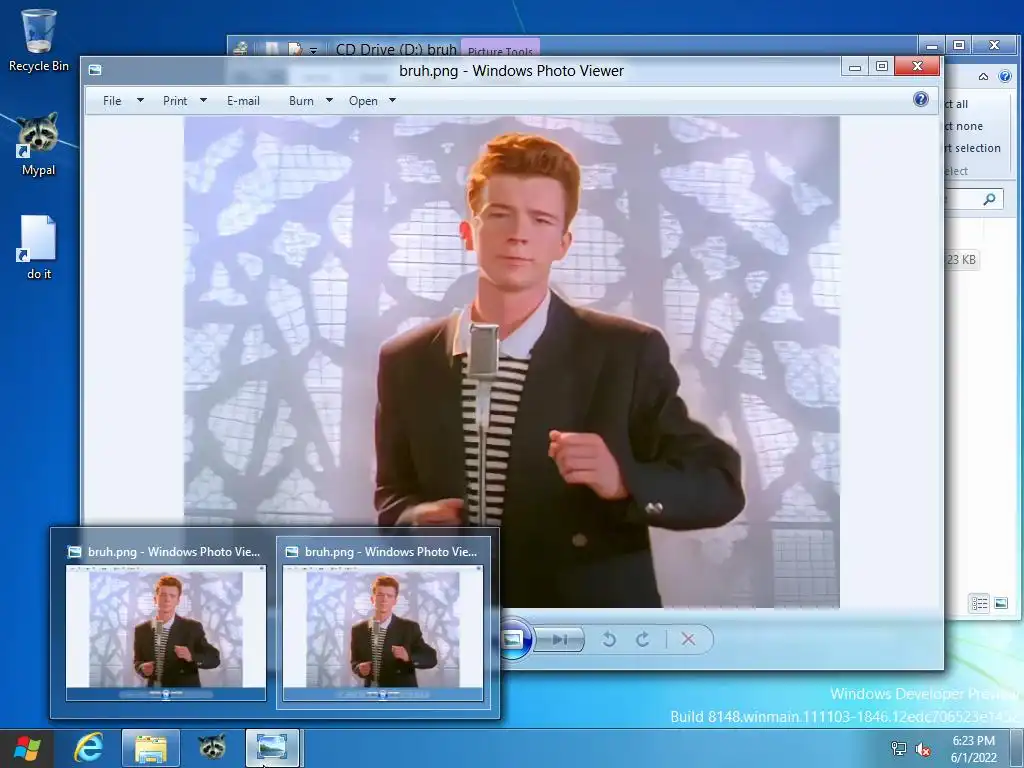Open the Burn menu
The height and width of the screenshot is (768, 1024).
click(301, 101)
